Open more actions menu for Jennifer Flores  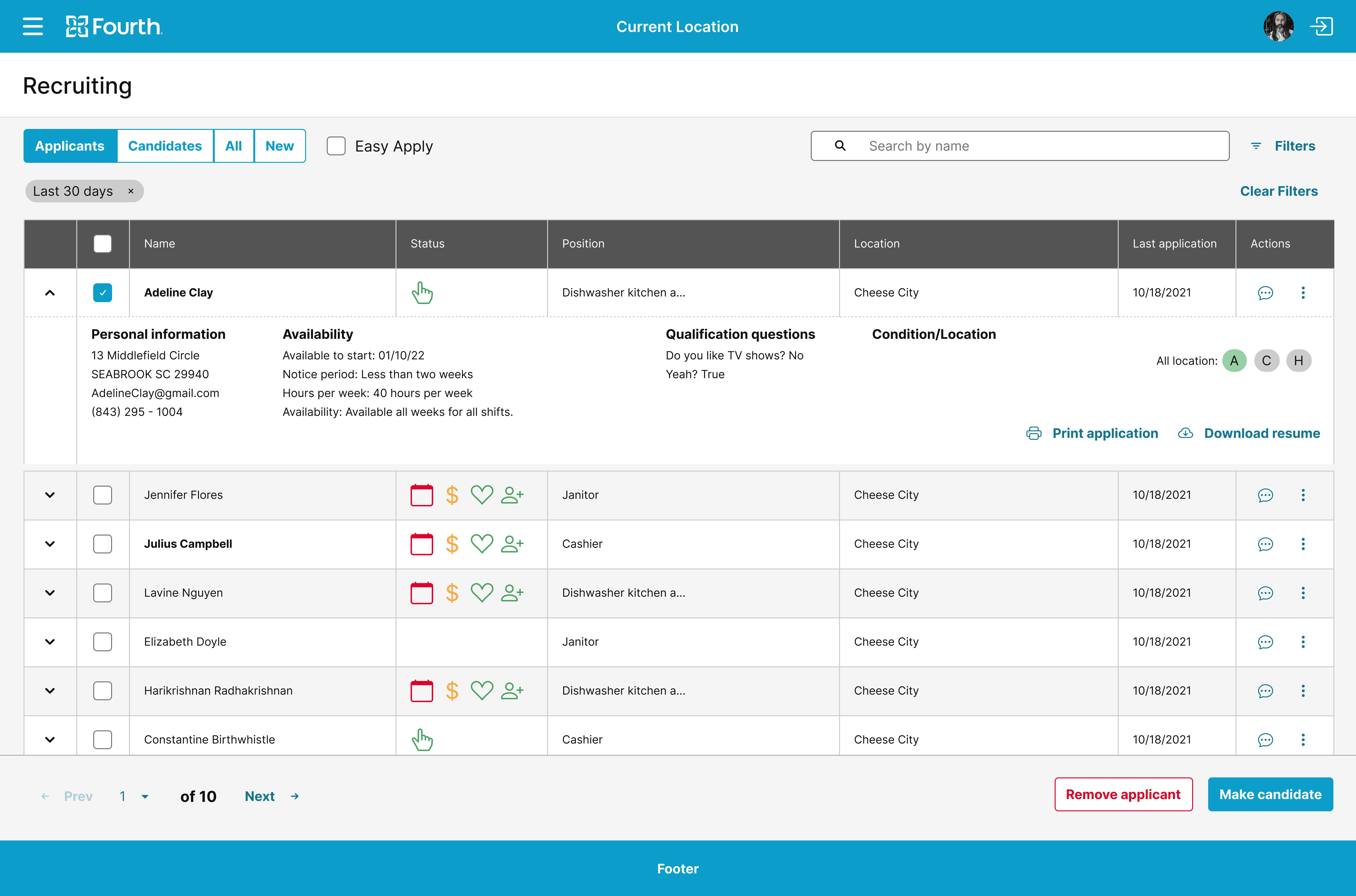tap(1303, 495)
